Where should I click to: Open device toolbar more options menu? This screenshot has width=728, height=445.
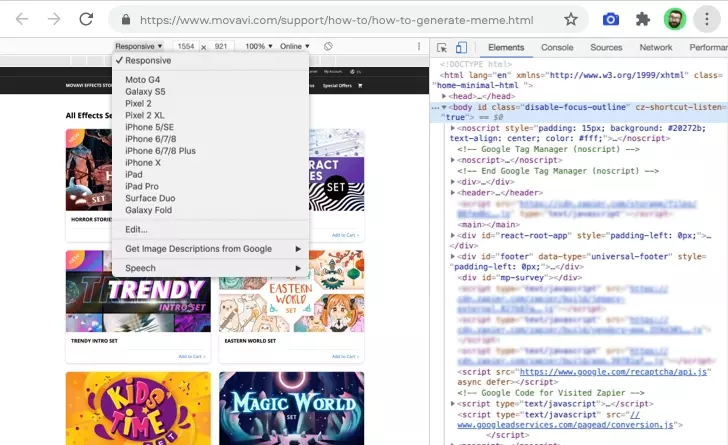419,46
